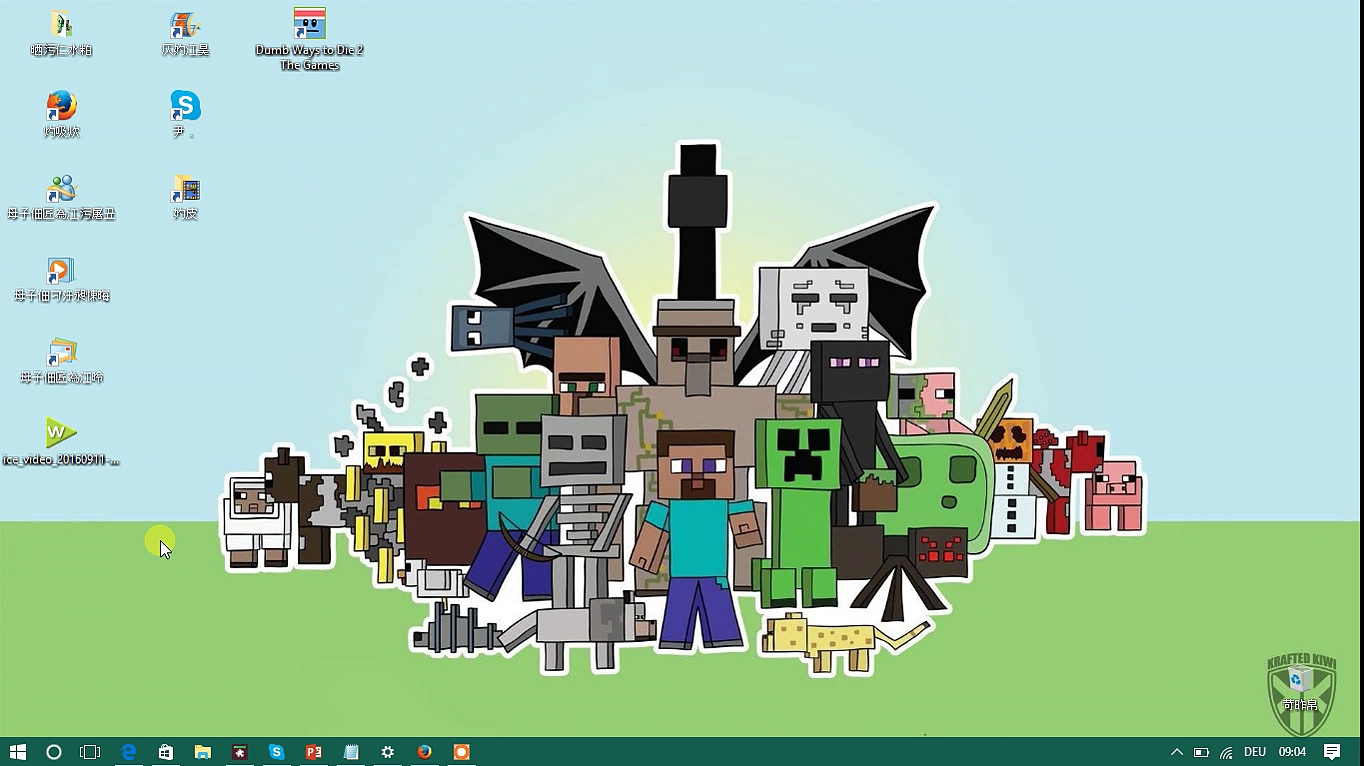Open the Action Center notifications

tap(1332, 752)
